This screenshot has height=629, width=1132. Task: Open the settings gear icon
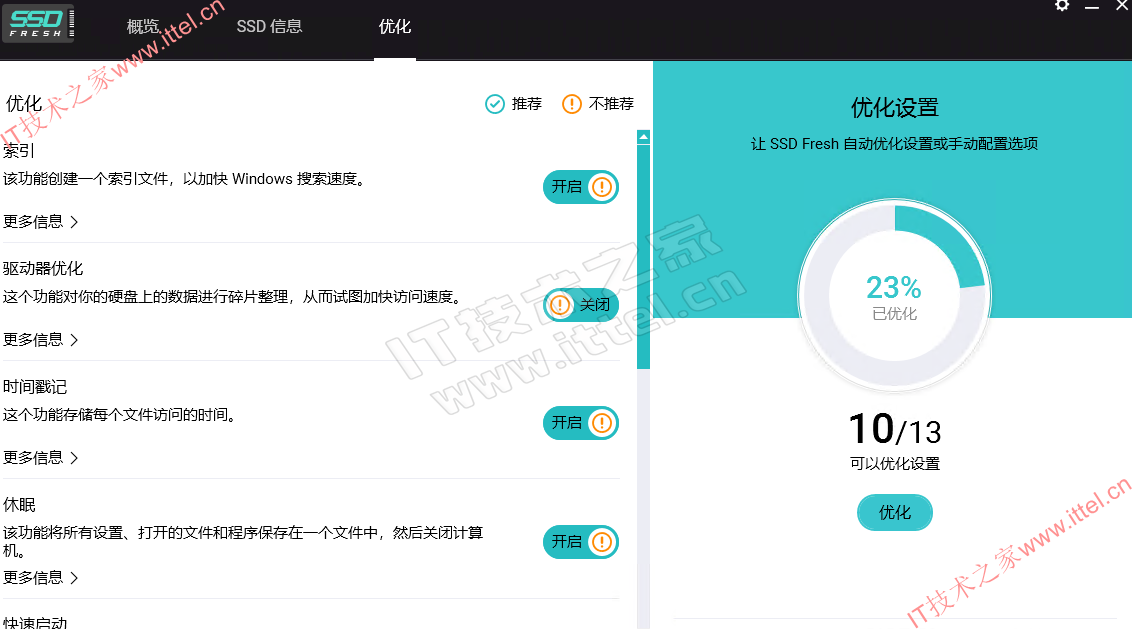[1062, 5]
